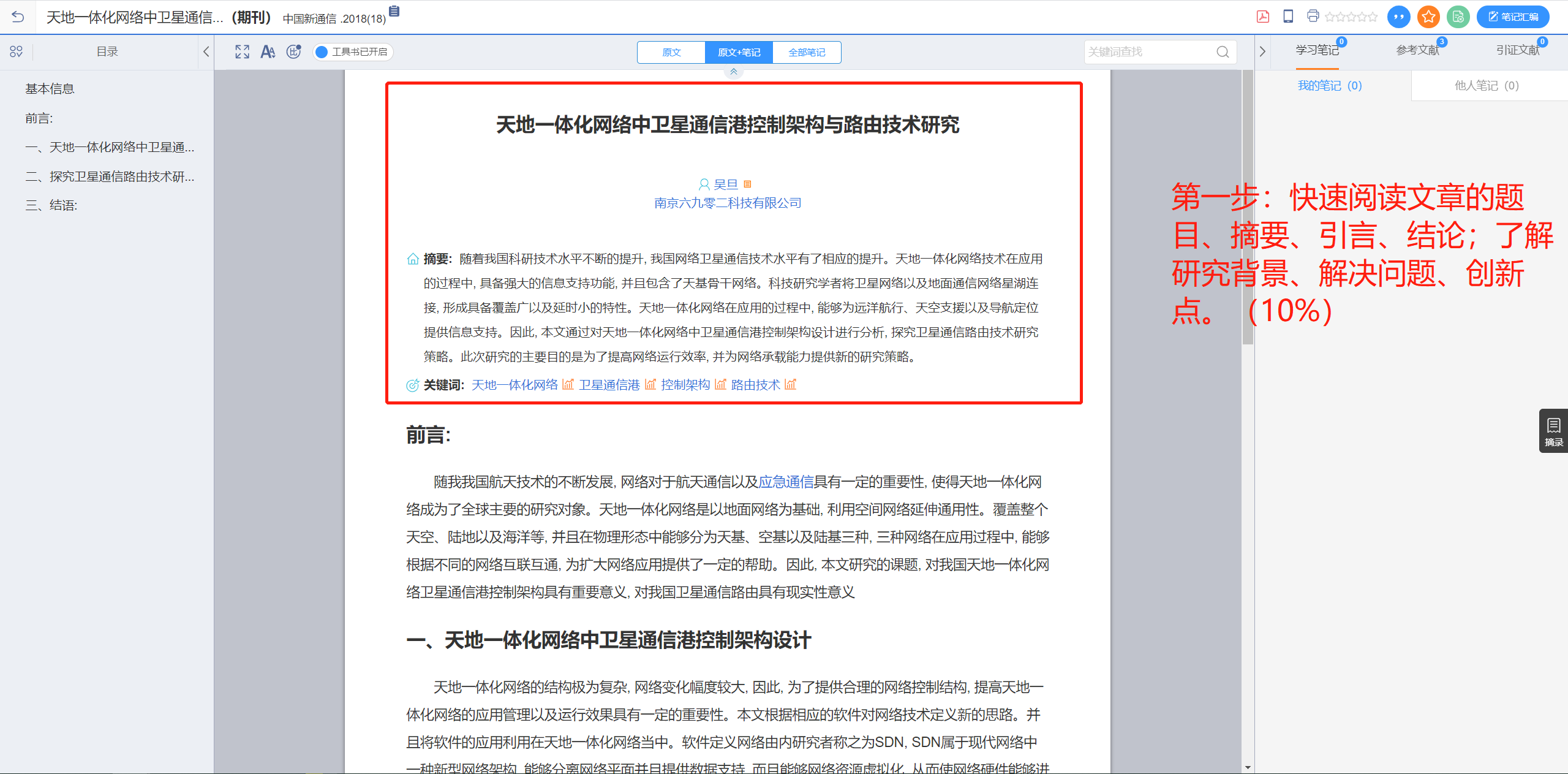Click the grid layout icon beside 目录
The image size is (1568, 774).
[x=17, y=51]
